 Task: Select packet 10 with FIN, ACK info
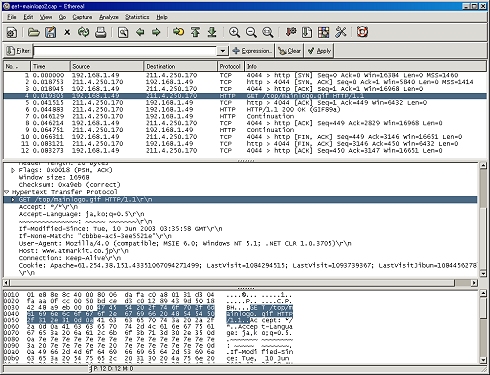pos(245,137)
